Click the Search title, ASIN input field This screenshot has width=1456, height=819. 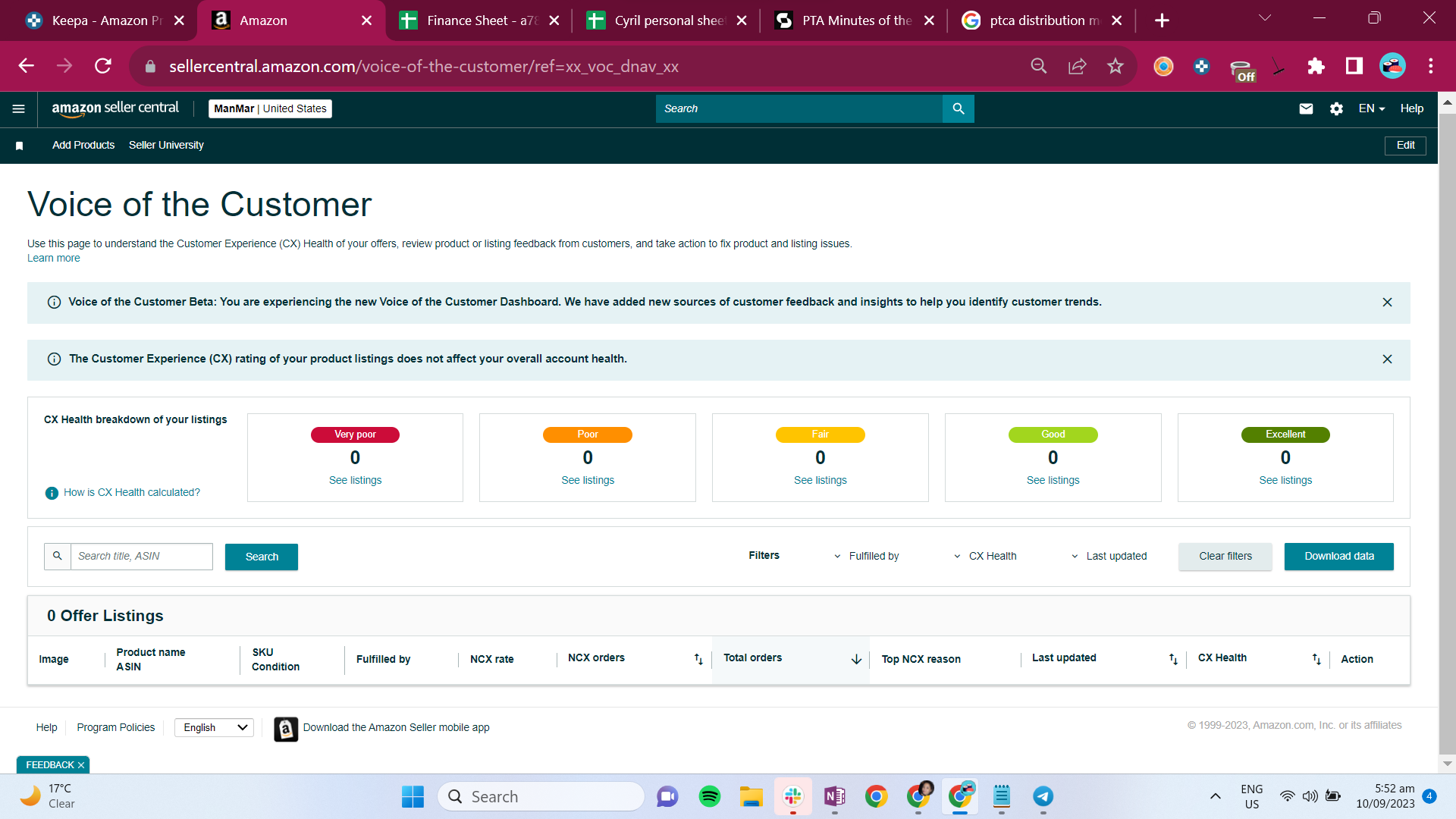coord(142,557)
